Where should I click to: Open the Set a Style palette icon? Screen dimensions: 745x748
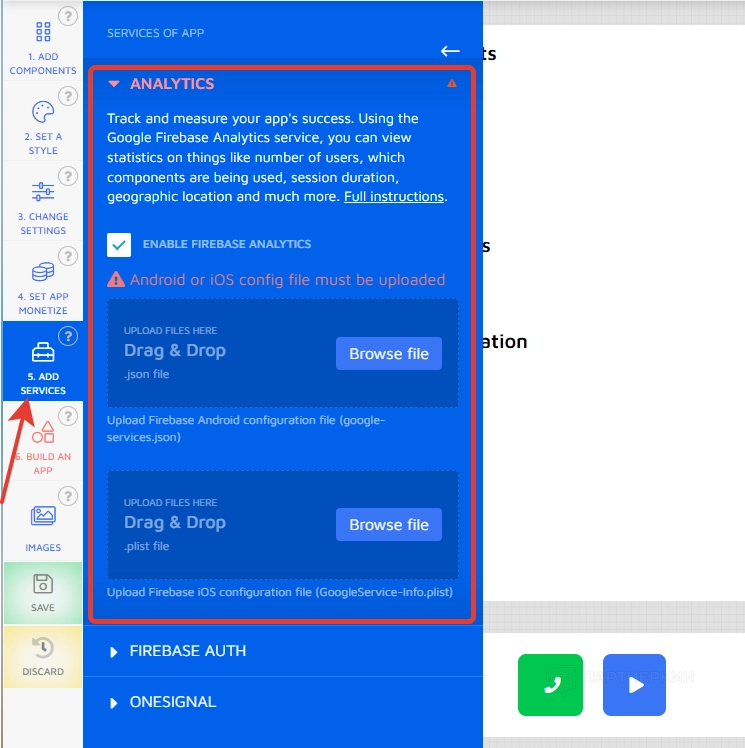click(x=43, y=112)
